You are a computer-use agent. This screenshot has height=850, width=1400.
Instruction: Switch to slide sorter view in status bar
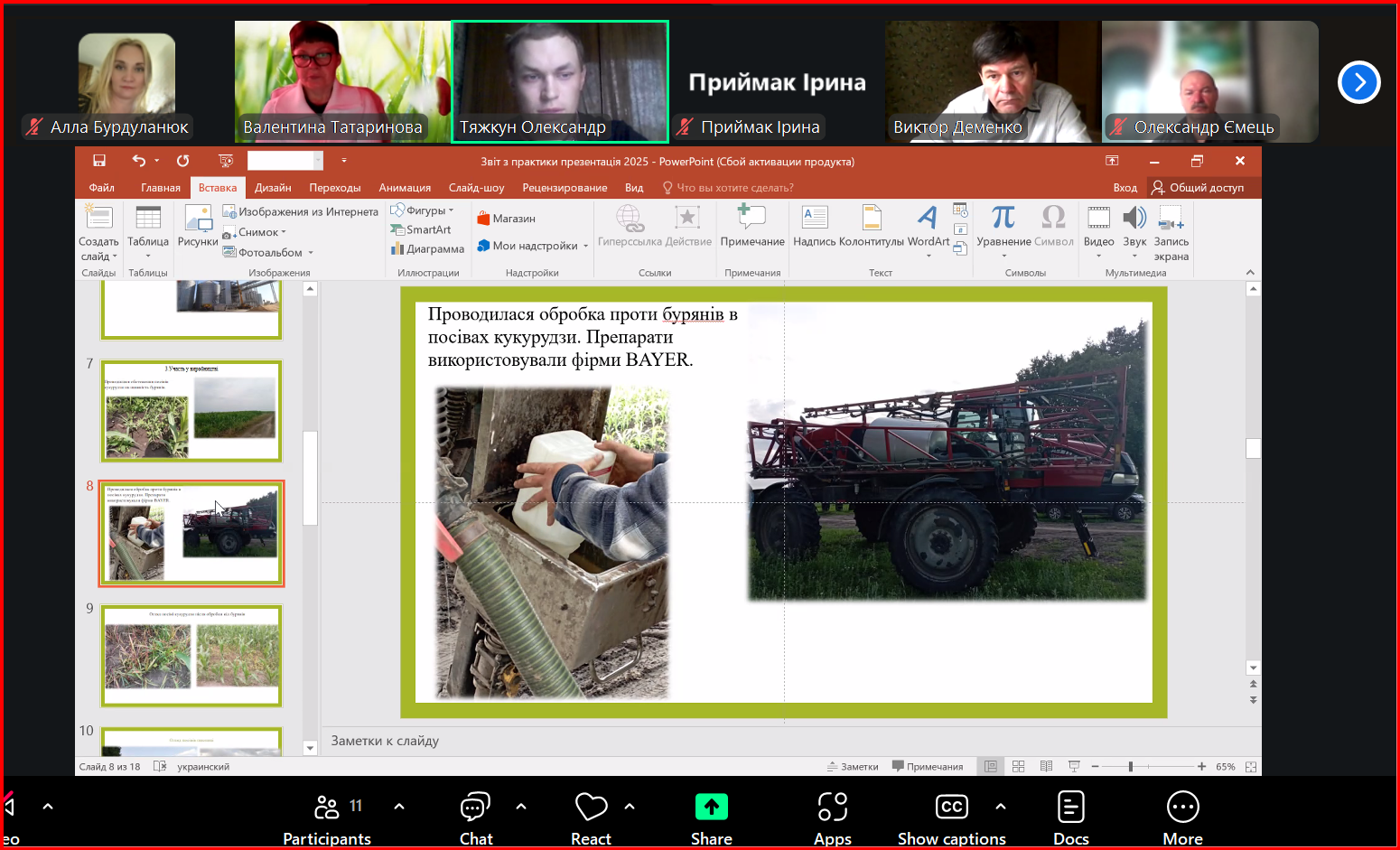coord(1018,767)
